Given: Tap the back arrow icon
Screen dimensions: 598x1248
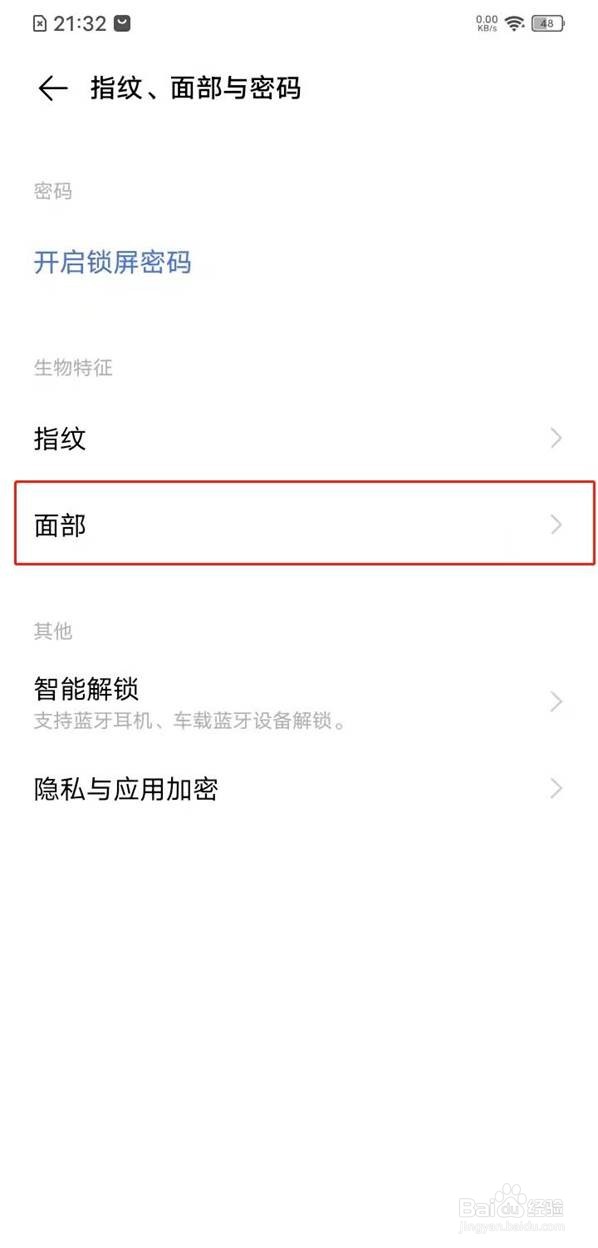Looking at the screenshot, I should click(x=52, y=88).
